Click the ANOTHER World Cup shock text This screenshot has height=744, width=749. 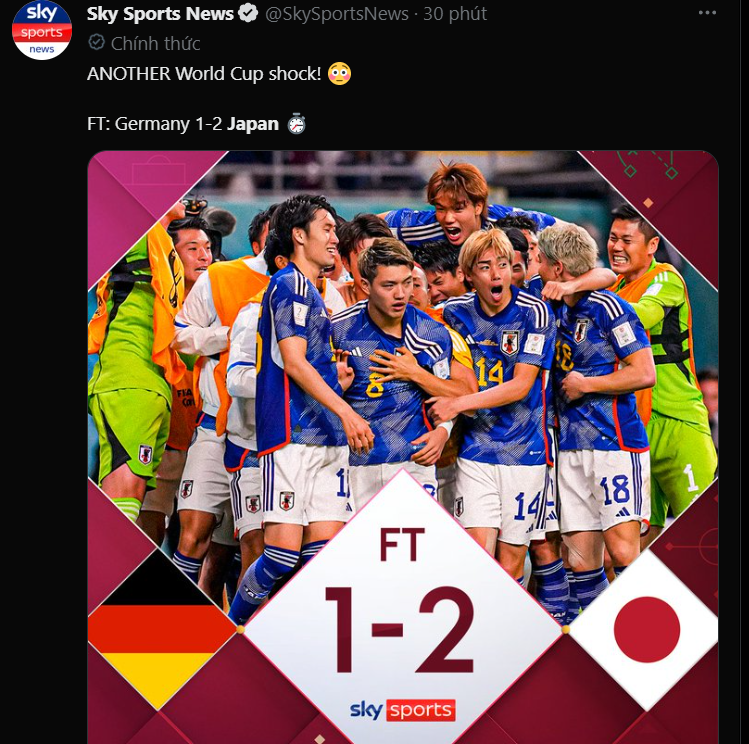[204, 74]
